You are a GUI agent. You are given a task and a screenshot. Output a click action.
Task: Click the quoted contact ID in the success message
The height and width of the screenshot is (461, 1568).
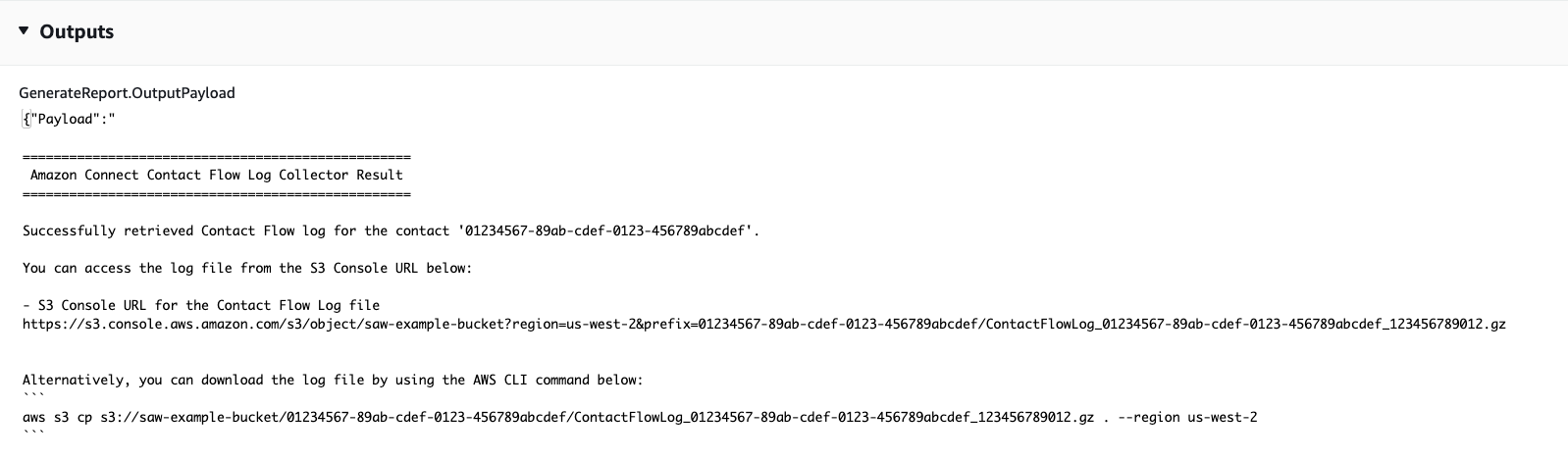pyautogui.click(x=608, y=231)
